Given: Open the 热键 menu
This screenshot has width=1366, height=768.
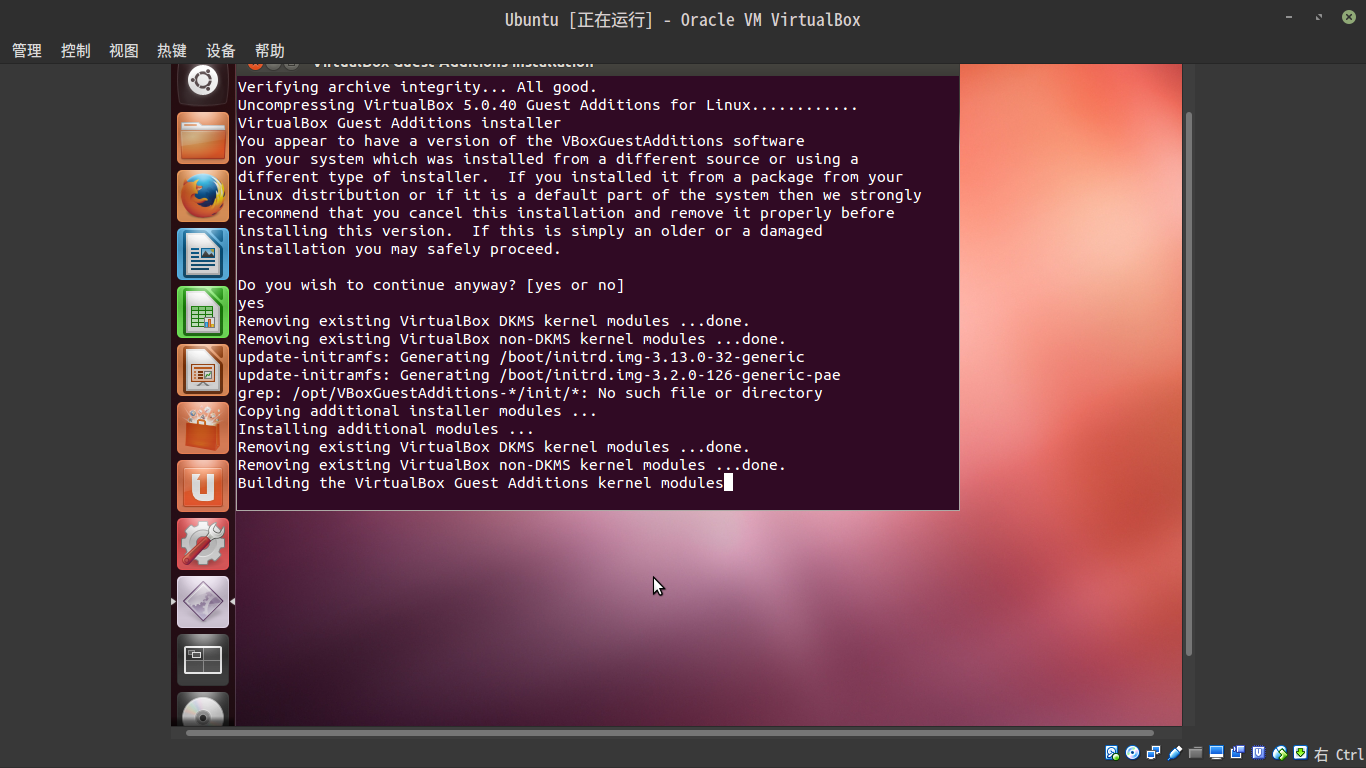Looking at the screenshot, I should click(172, 51).
